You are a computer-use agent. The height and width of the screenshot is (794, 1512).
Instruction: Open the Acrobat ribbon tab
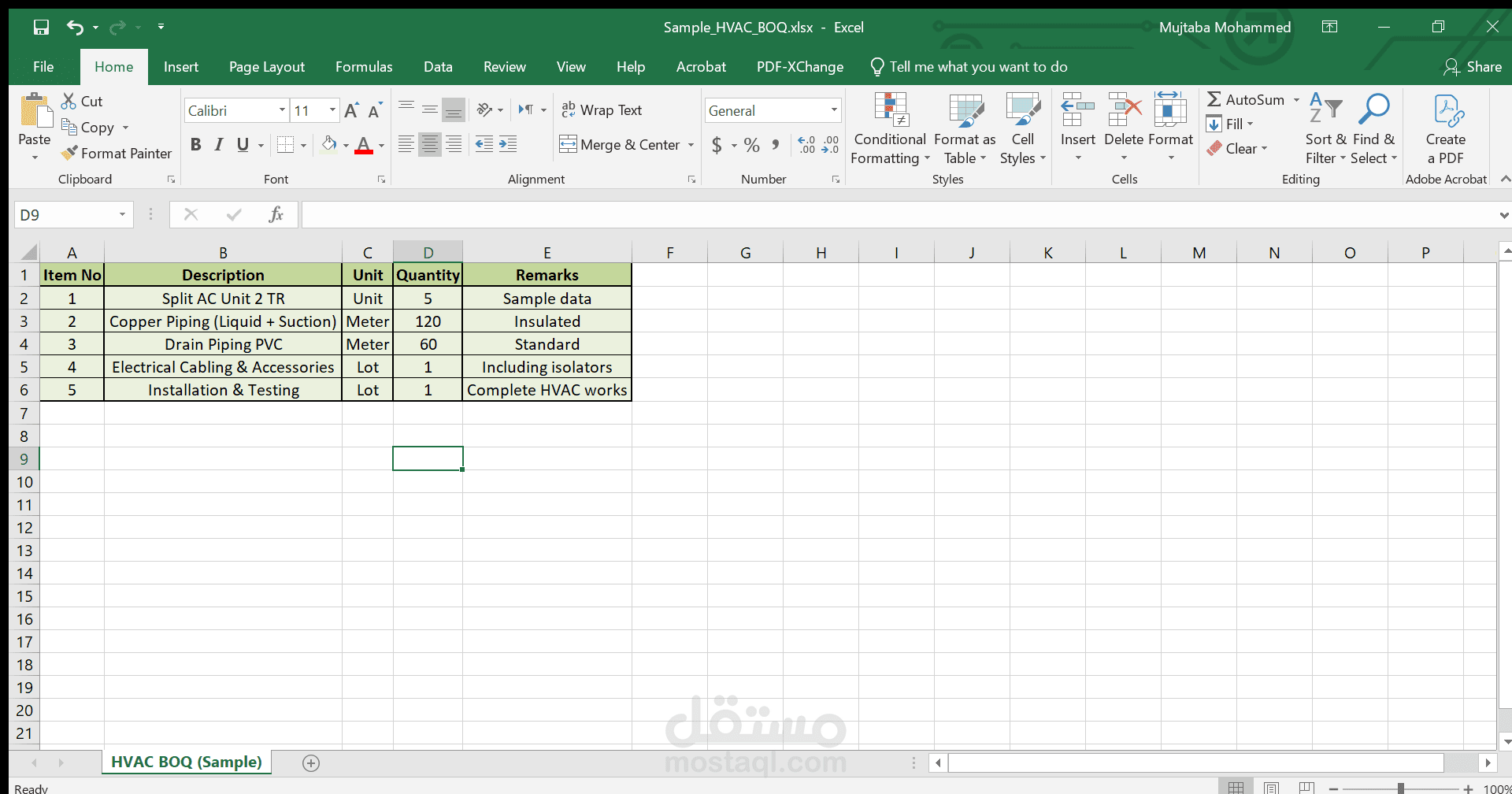coord(701,67)
